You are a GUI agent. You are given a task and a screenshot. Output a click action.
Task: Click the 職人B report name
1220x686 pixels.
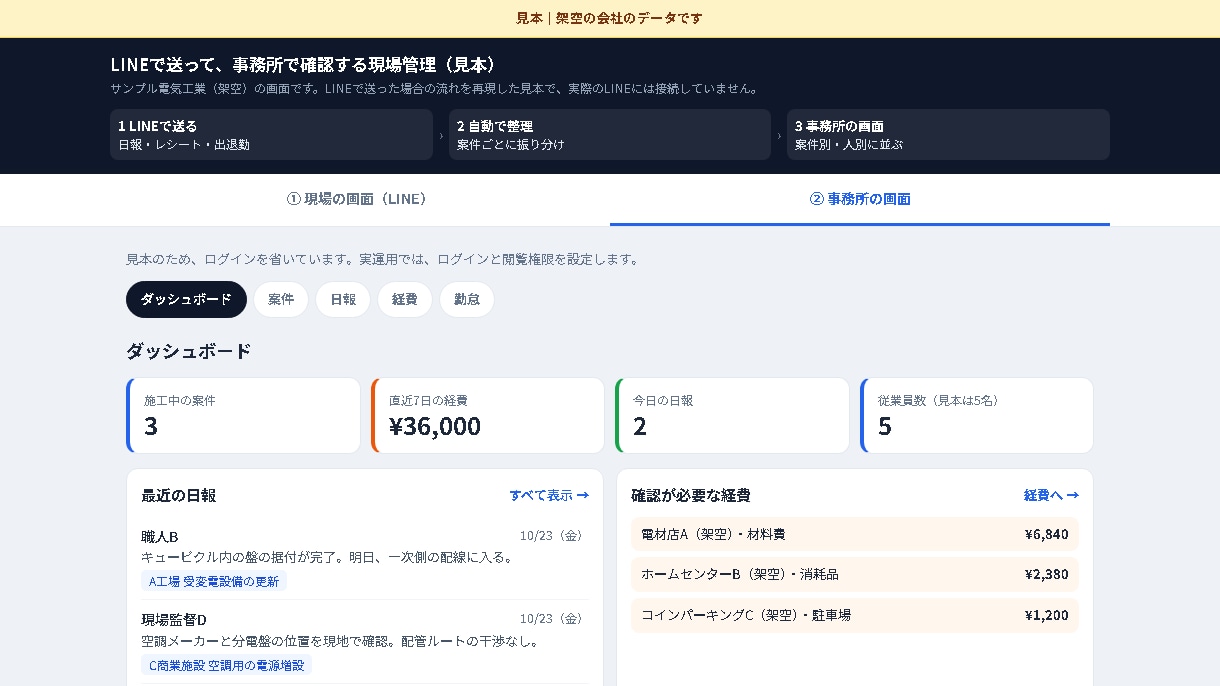click(160, 536)
